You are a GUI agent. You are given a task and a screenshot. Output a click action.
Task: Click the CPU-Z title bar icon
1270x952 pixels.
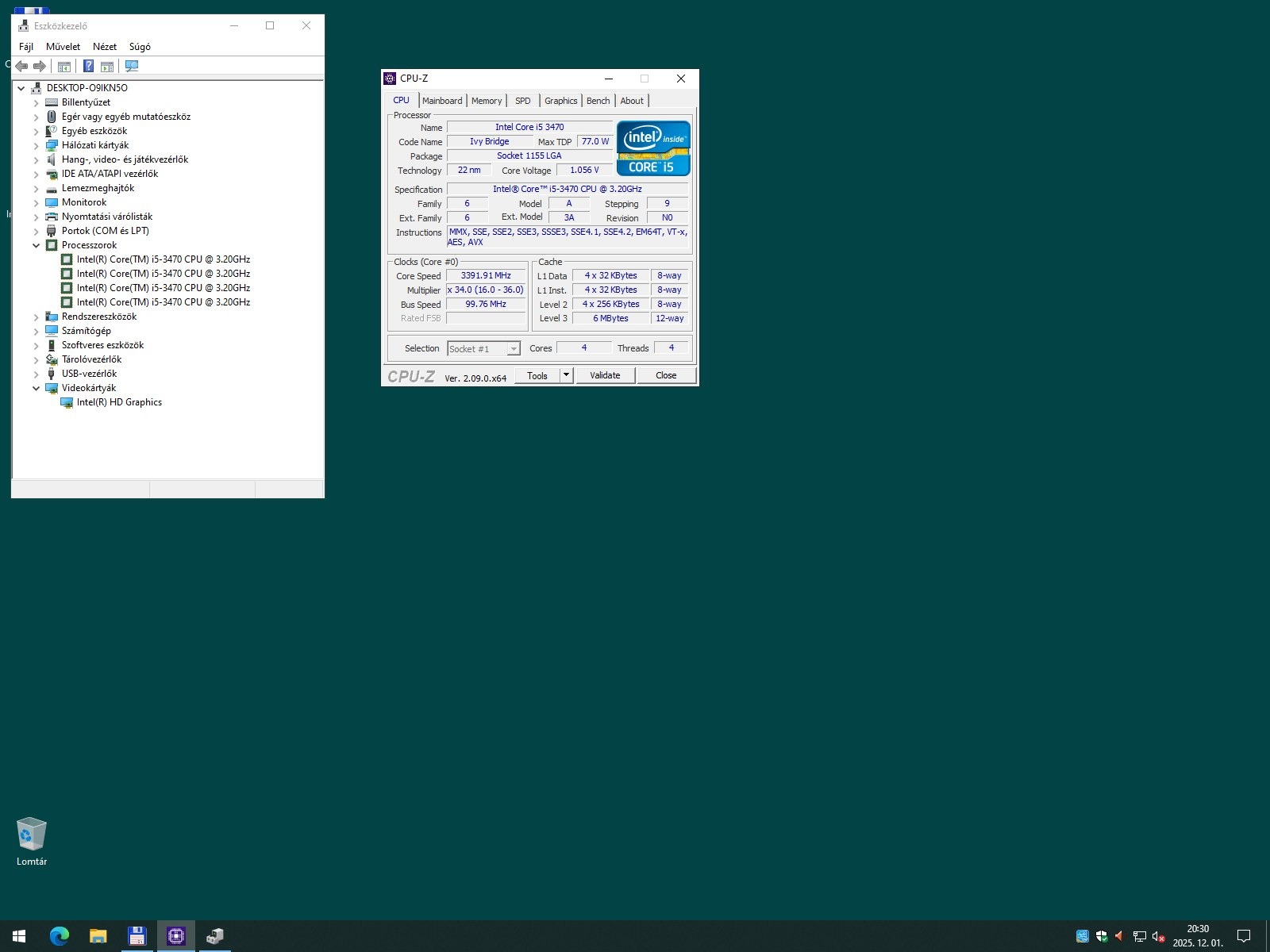390,79
